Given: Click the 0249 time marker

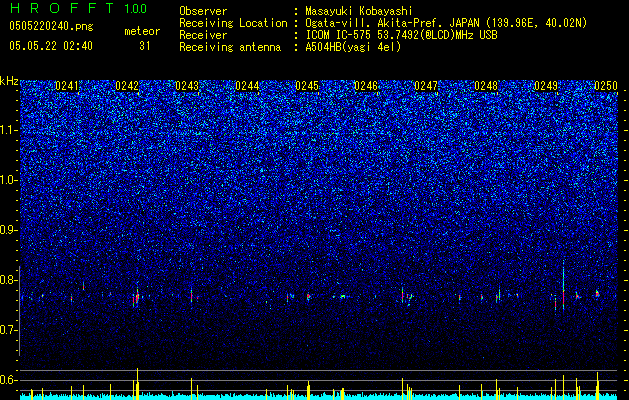Looking at the screenshot, I should (x=546, y=86).
